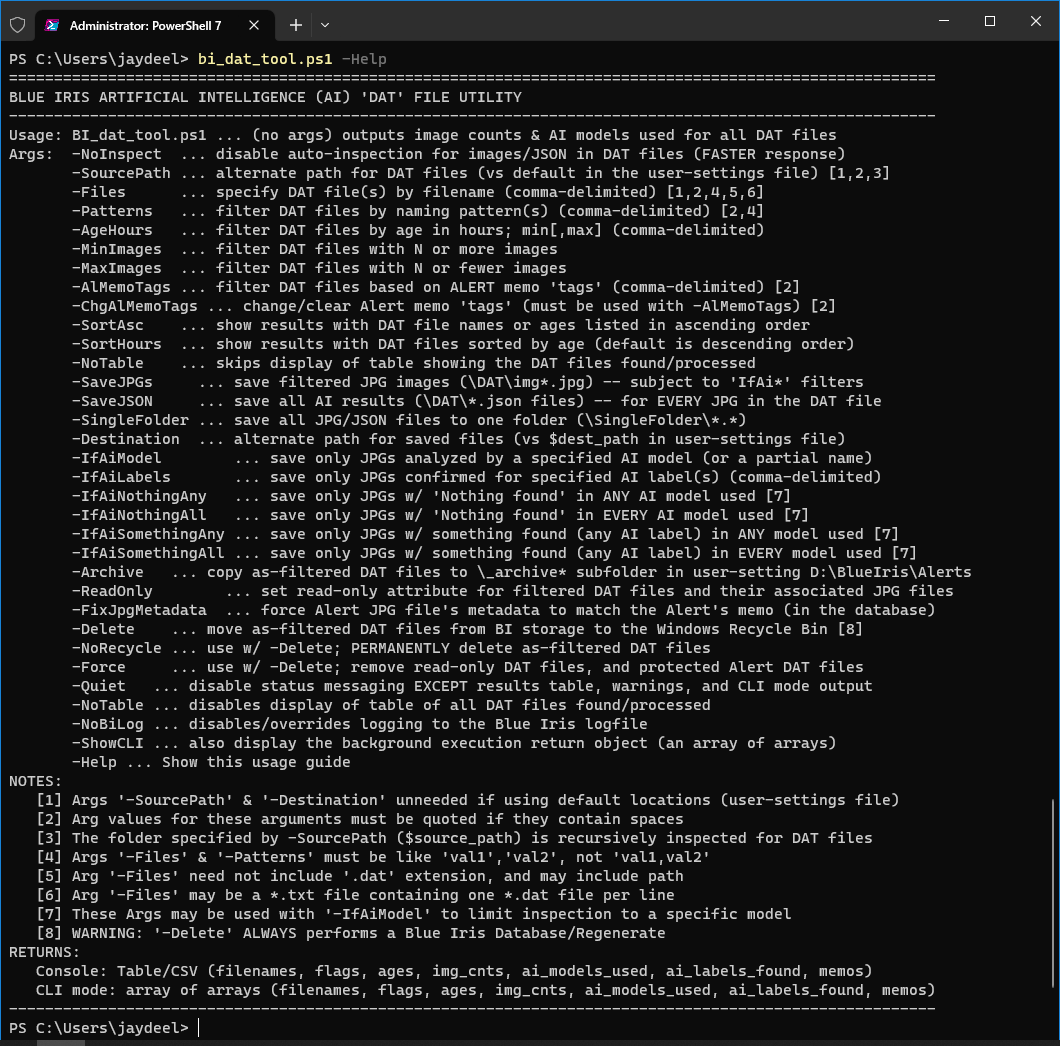Click note [3] about recursive inspection
The image size is (1060, 1046).
[454, 837]
